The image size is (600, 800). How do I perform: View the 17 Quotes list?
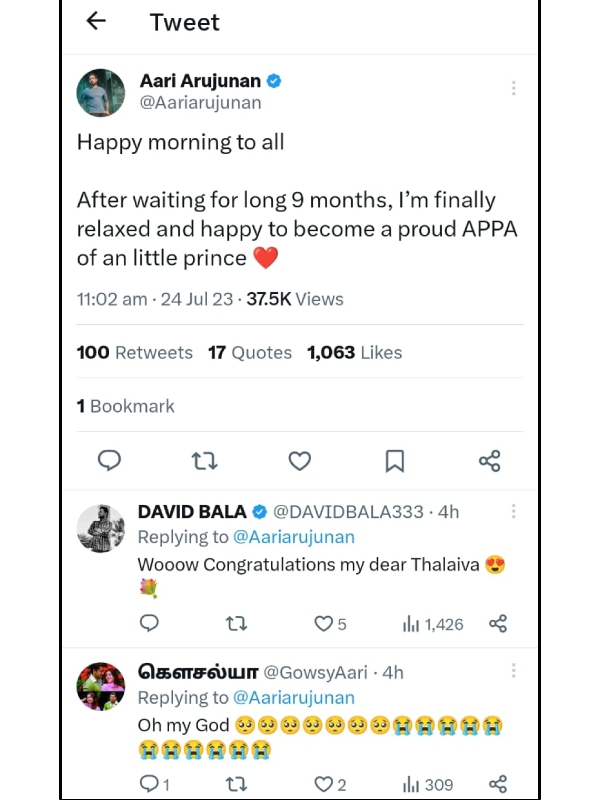[250, 352]
